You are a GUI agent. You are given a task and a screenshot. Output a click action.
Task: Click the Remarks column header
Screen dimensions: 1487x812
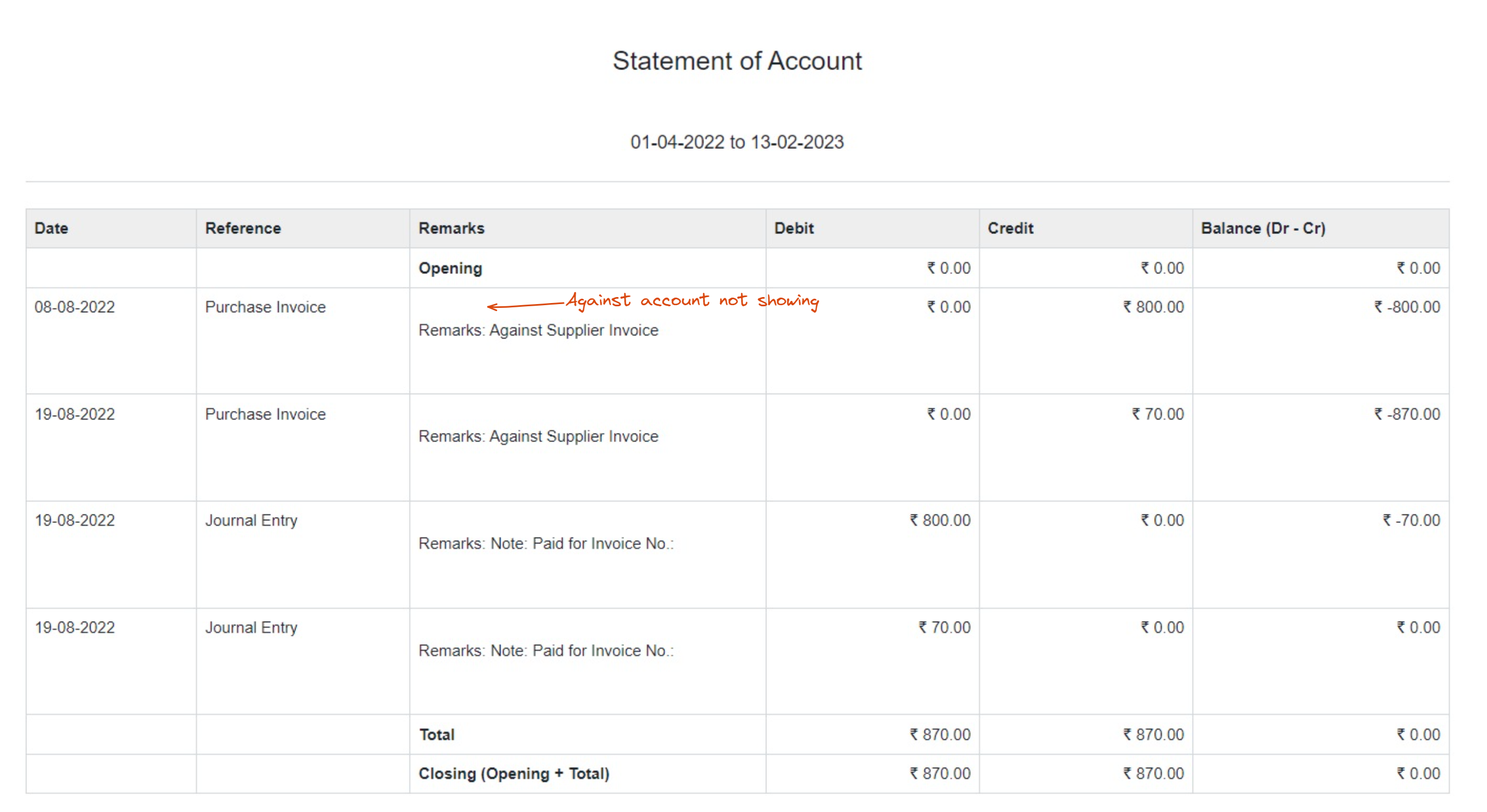451,228
